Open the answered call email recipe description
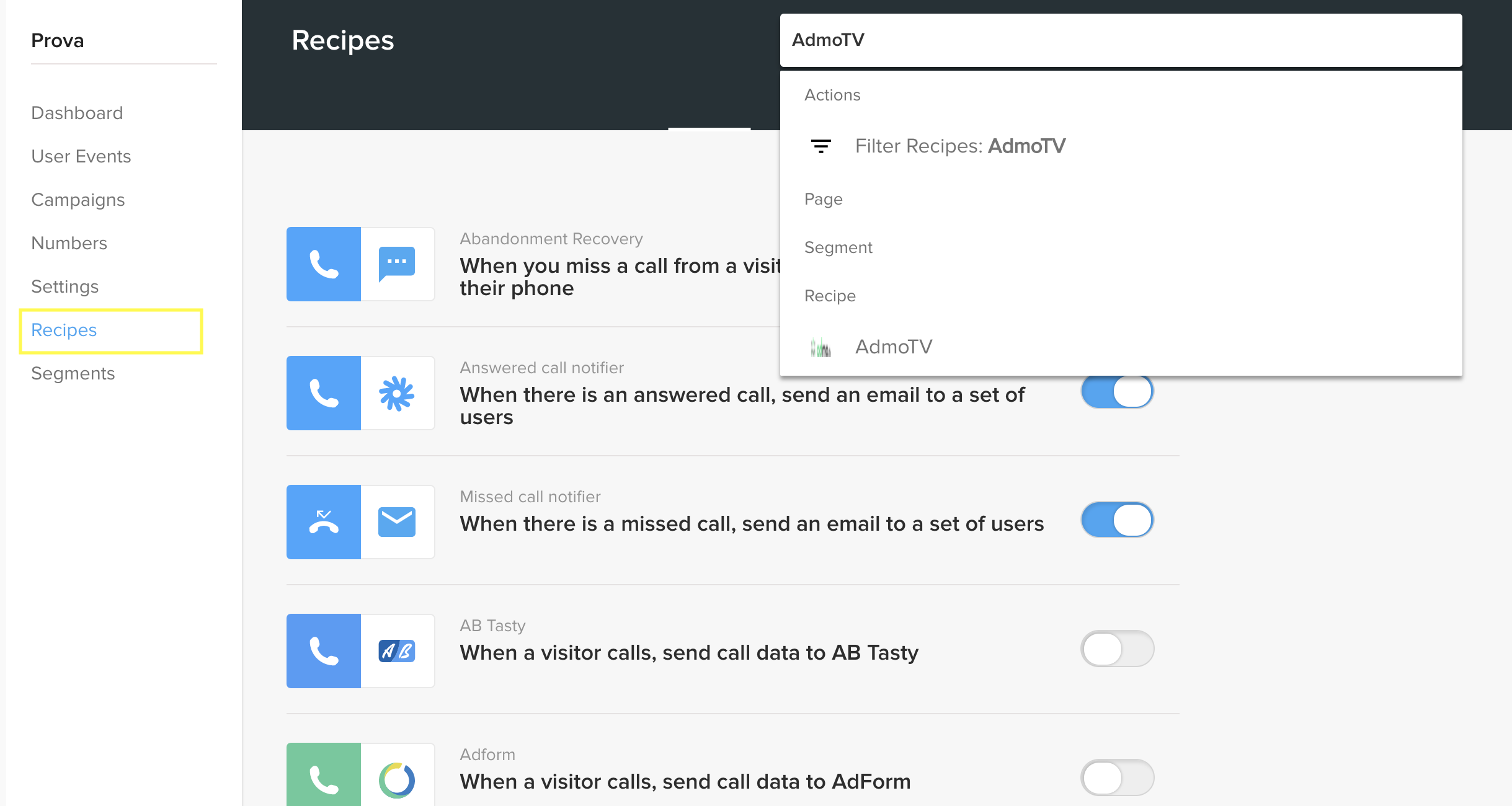The image size is (1512, 806). click(742, 406)
